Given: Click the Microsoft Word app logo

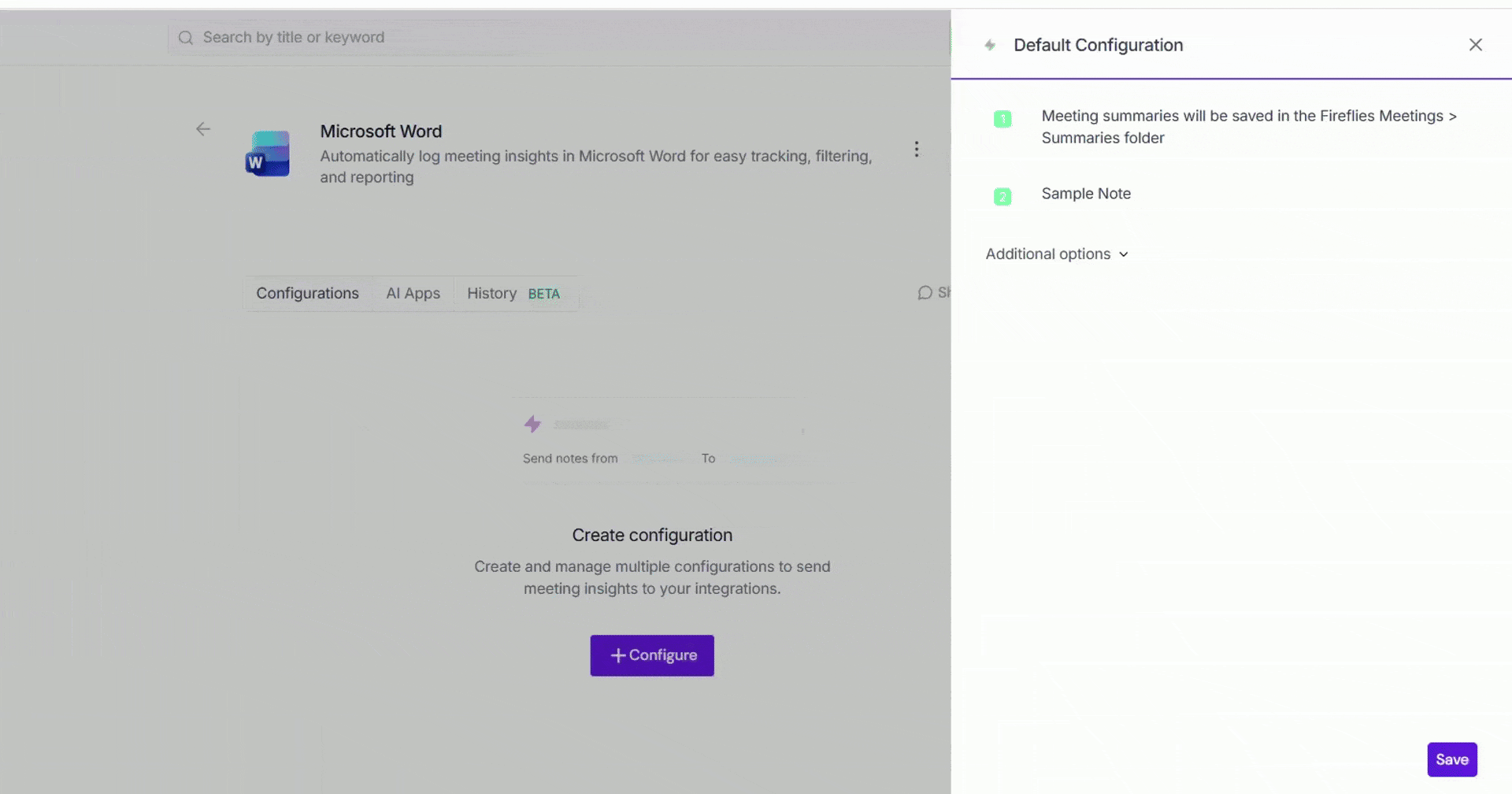Looking at the screenshot, I should click(268, 154).
